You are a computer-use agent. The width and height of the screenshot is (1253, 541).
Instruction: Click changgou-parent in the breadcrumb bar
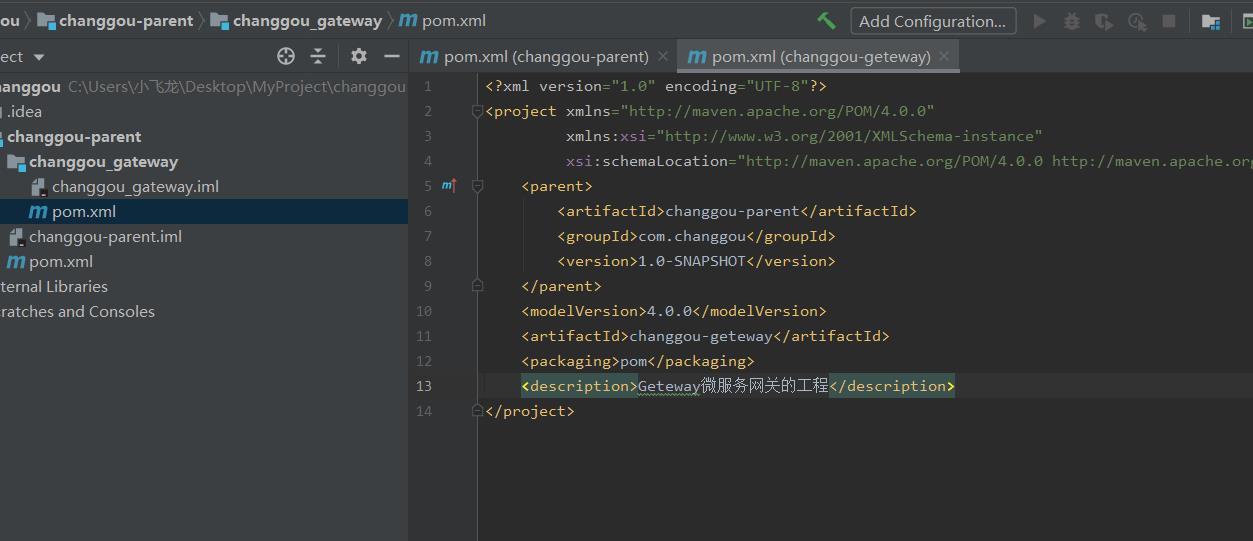click(115, 20)
